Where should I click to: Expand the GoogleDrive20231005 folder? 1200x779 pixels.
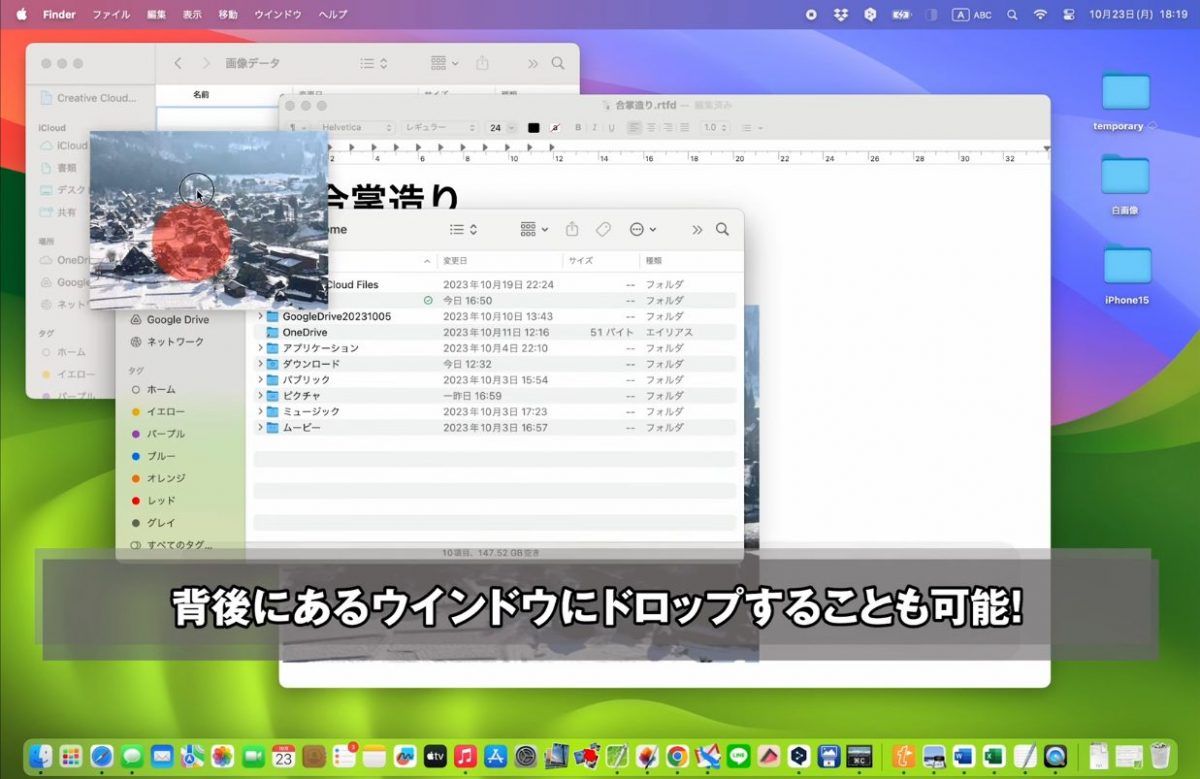coord(261,316)
